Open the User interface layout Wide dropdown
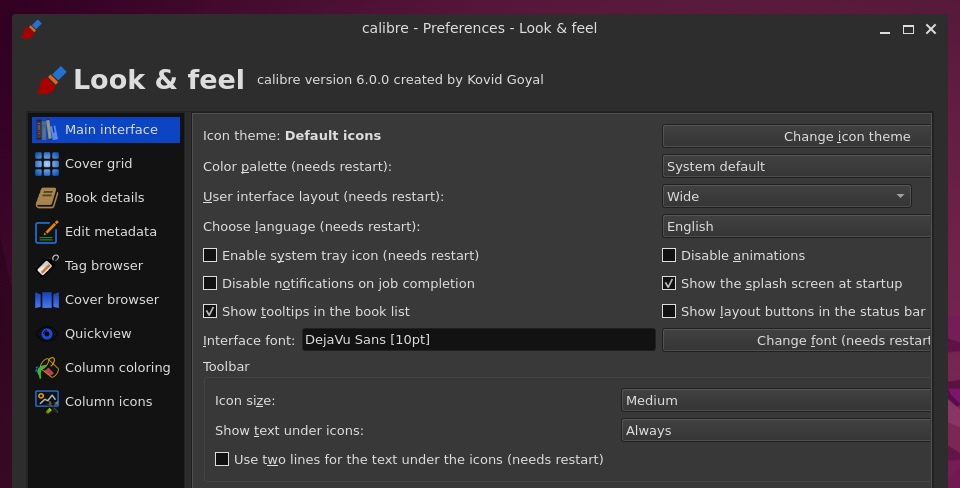Screen dimensions: 960x488 point(787,197)
